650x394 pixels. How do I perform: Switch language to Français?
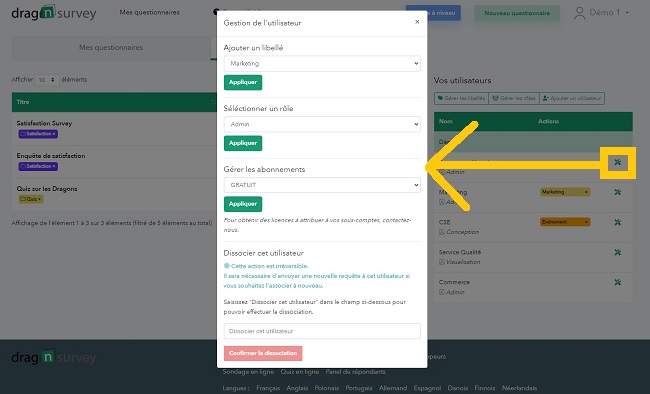268,388
